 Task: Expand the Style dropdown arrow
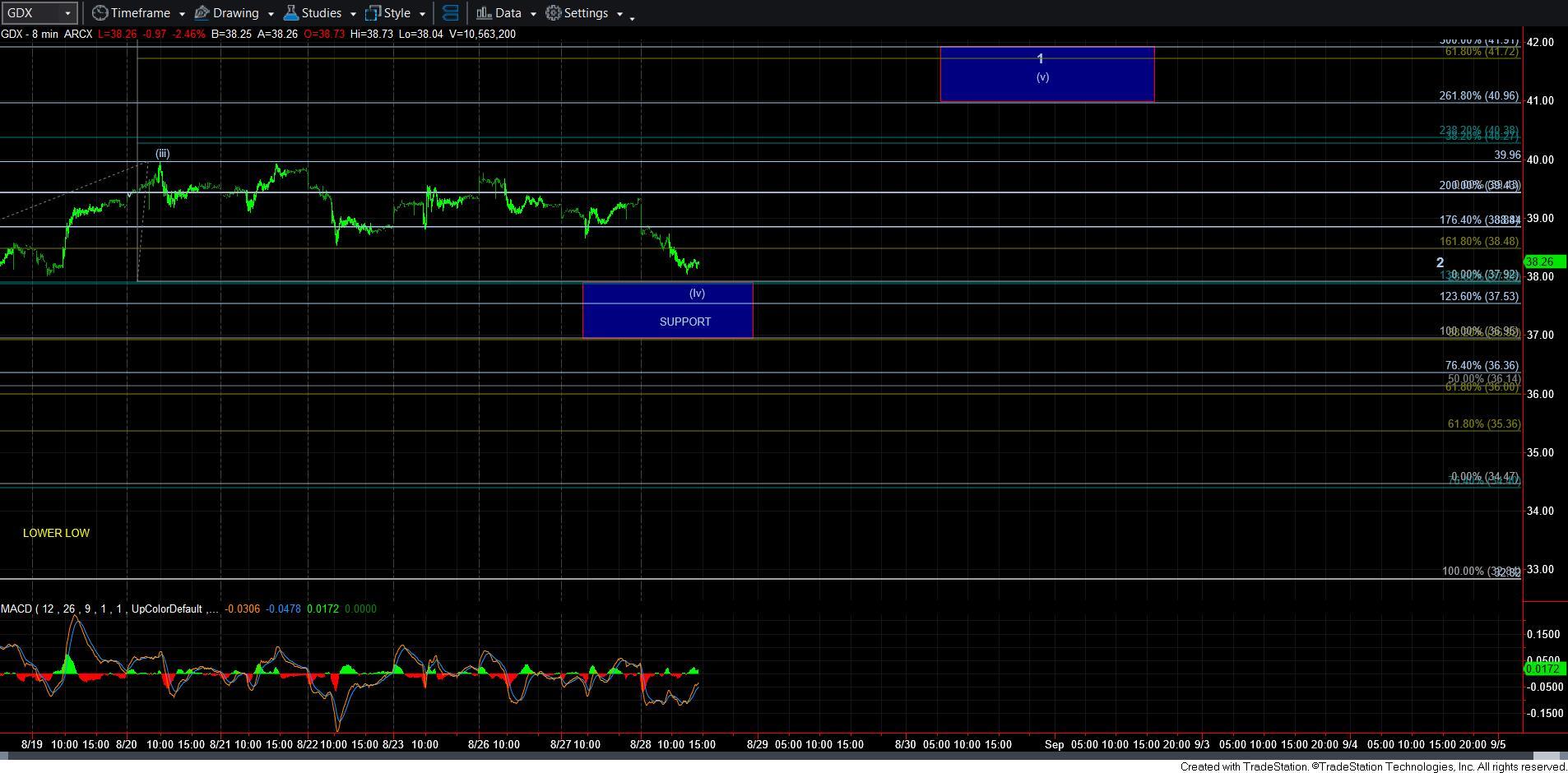pyautogui.click(x=422, y=14)
